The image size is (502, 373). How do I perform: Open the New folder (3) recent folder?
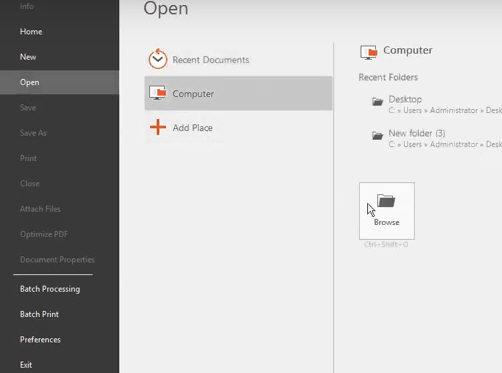(417, 133)
